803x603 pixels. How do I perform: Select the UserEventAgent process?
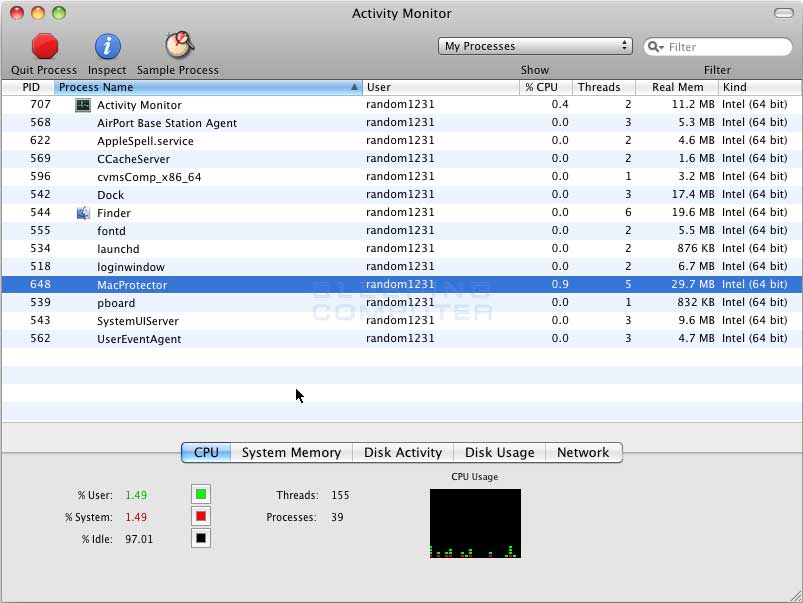(x=402, y=339)
